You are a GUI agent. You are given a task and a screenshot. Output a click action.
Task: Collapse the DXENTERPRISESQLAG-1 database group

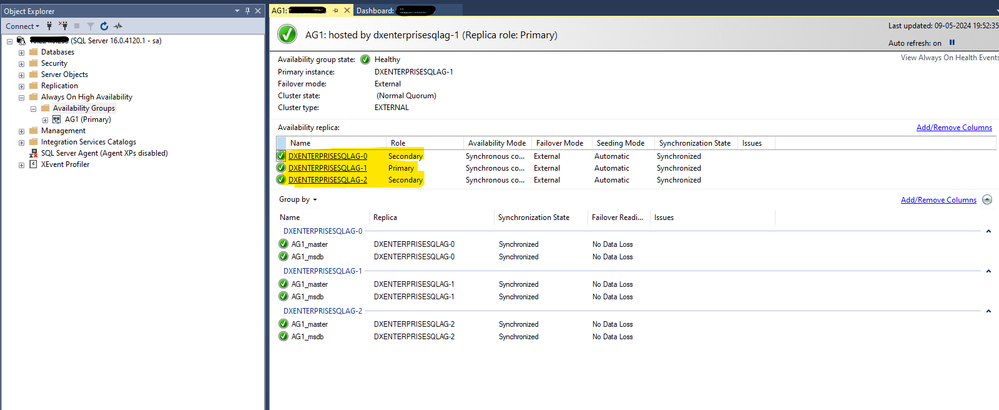click(988, 271)
